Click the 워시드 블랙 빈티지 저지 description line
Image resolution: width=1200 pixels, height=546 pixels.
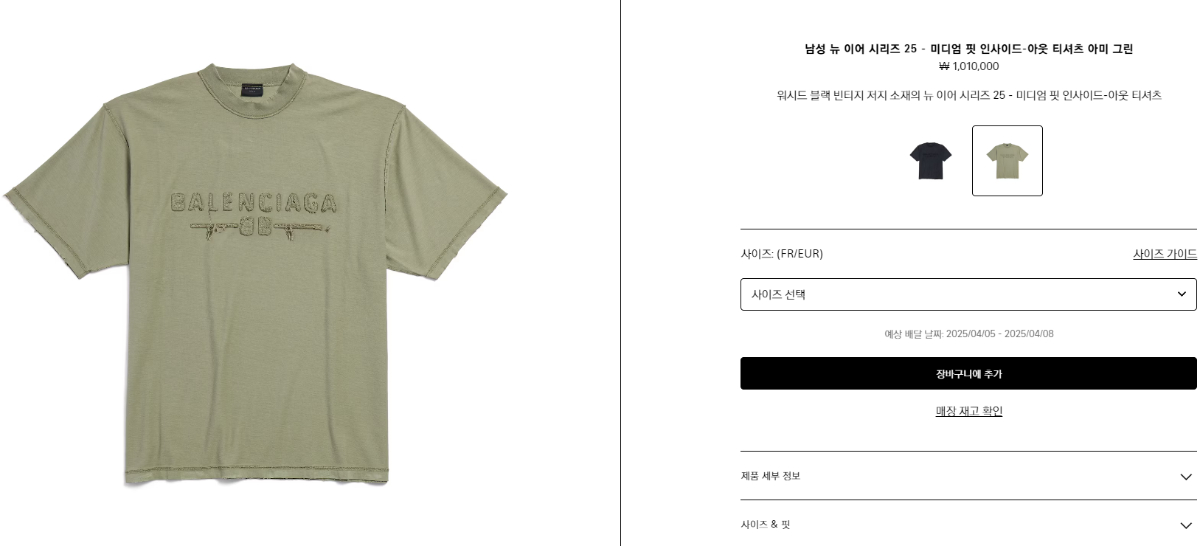coord(968,96)
